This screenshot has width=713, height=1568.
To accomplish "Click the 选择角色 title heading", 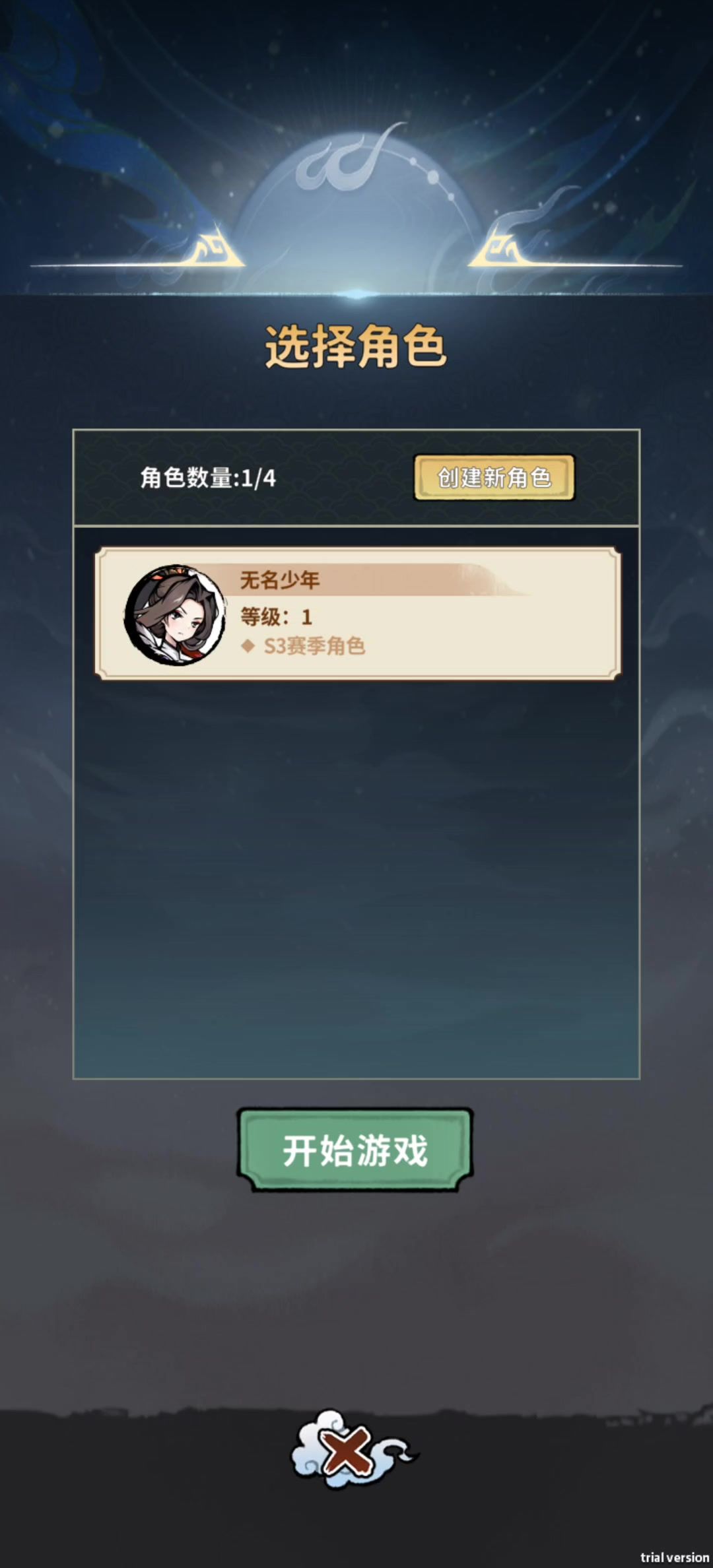I will pos(356,346).
